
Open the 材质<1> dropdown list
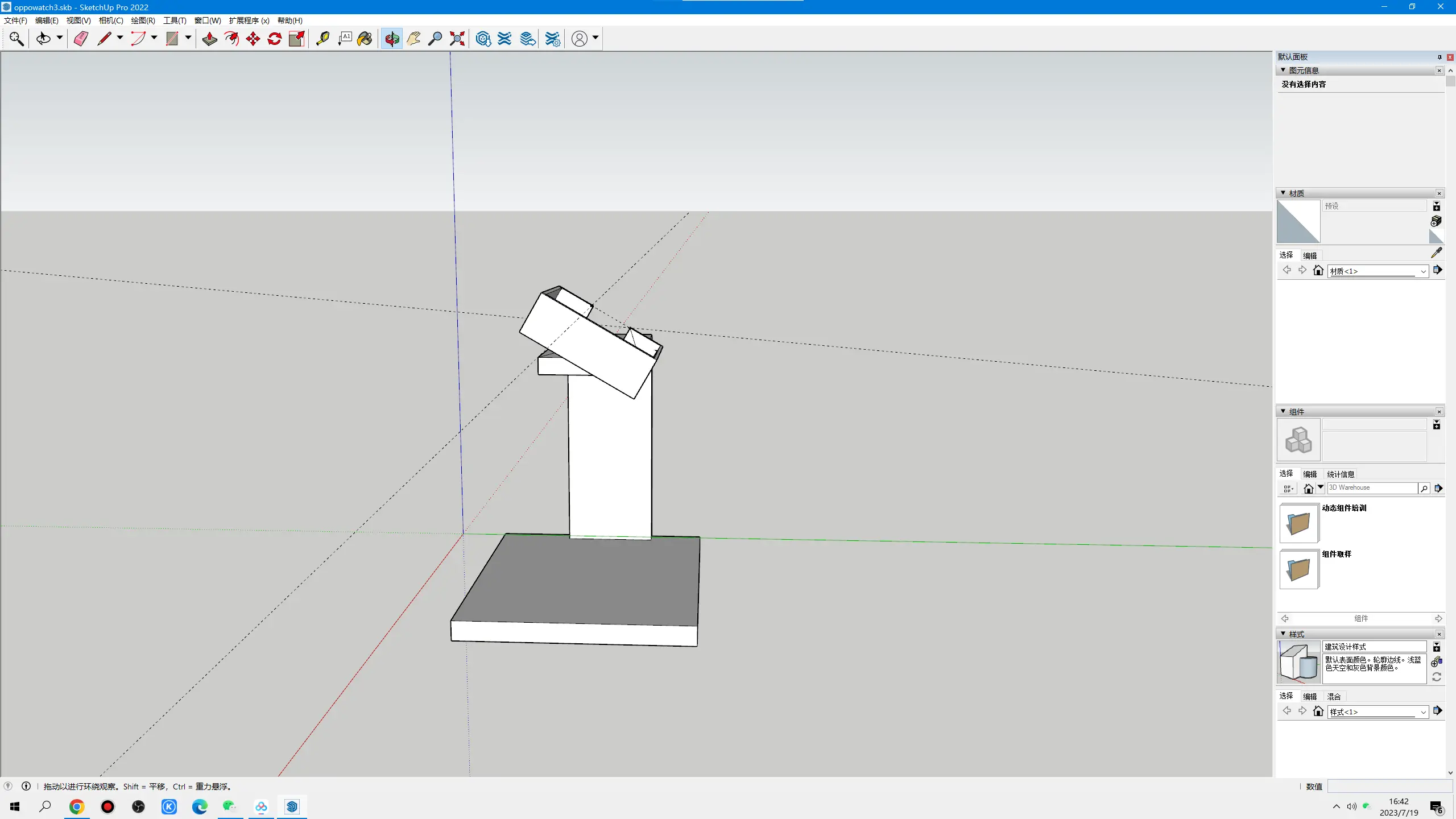1423,271
